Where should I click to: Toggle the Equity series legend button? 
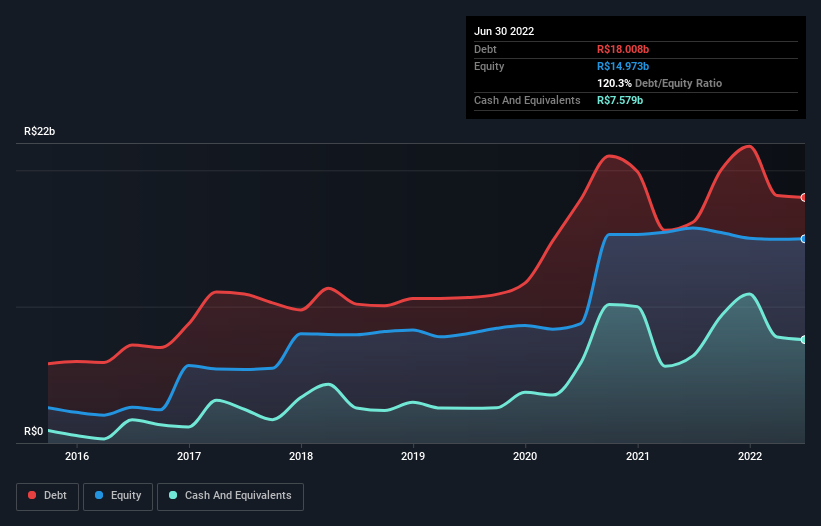pos(118,496)
